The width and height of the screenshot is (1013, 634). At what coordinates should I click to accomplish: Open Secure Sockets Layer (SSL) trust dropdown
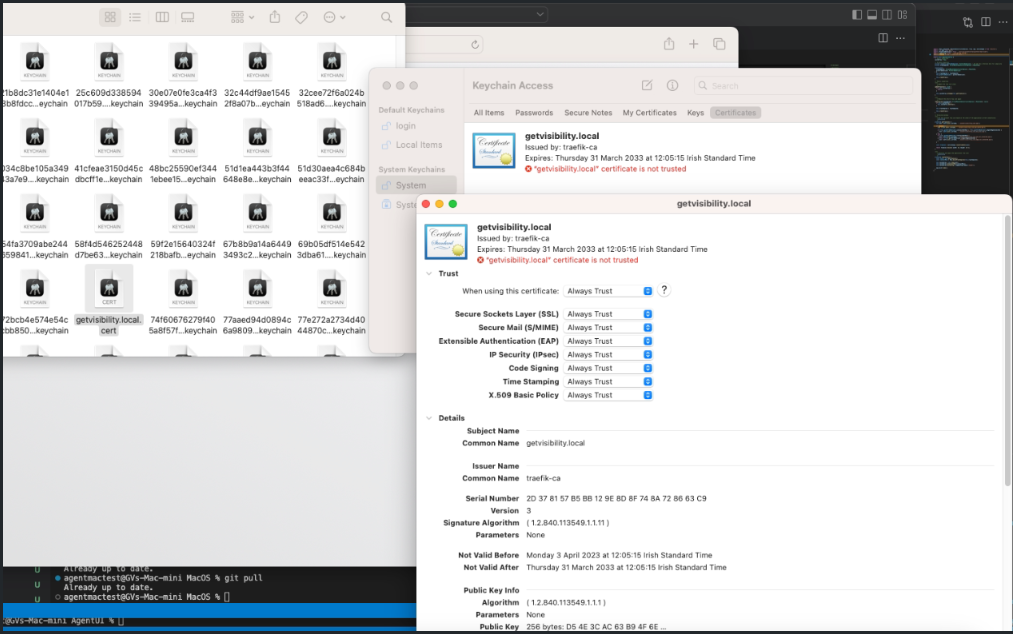click(x=609, y=314)
